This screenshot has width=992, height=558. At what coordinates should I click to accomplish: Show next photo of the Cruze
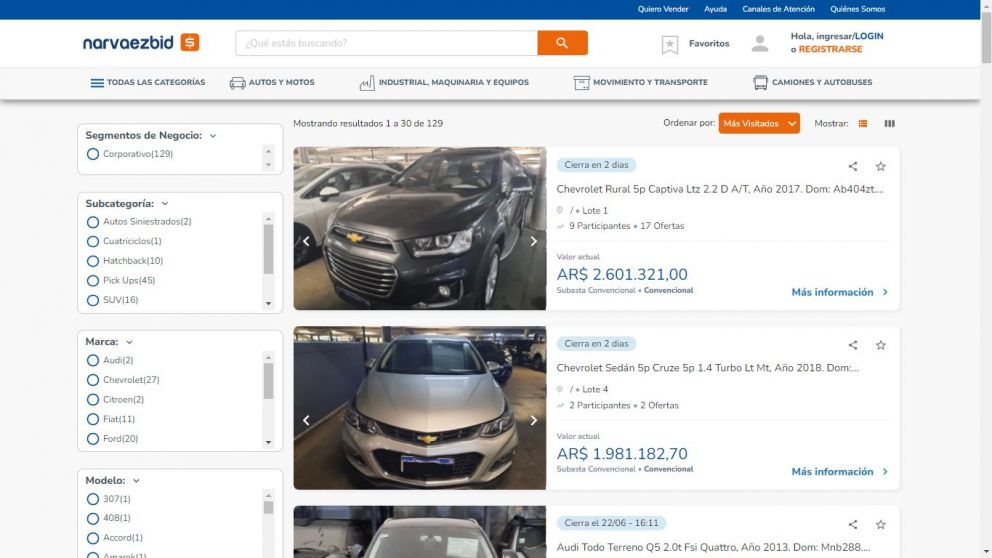click(533, 420)
